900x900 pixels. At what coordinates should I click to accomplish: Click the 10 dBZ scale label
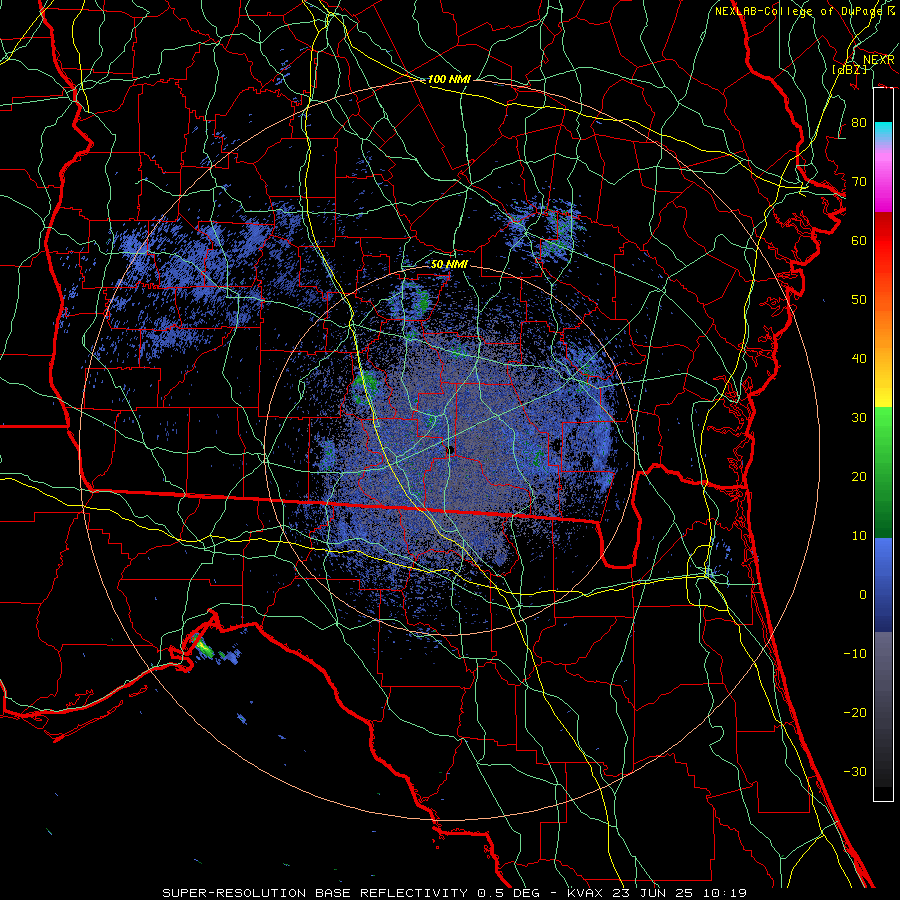coord(859,536)
